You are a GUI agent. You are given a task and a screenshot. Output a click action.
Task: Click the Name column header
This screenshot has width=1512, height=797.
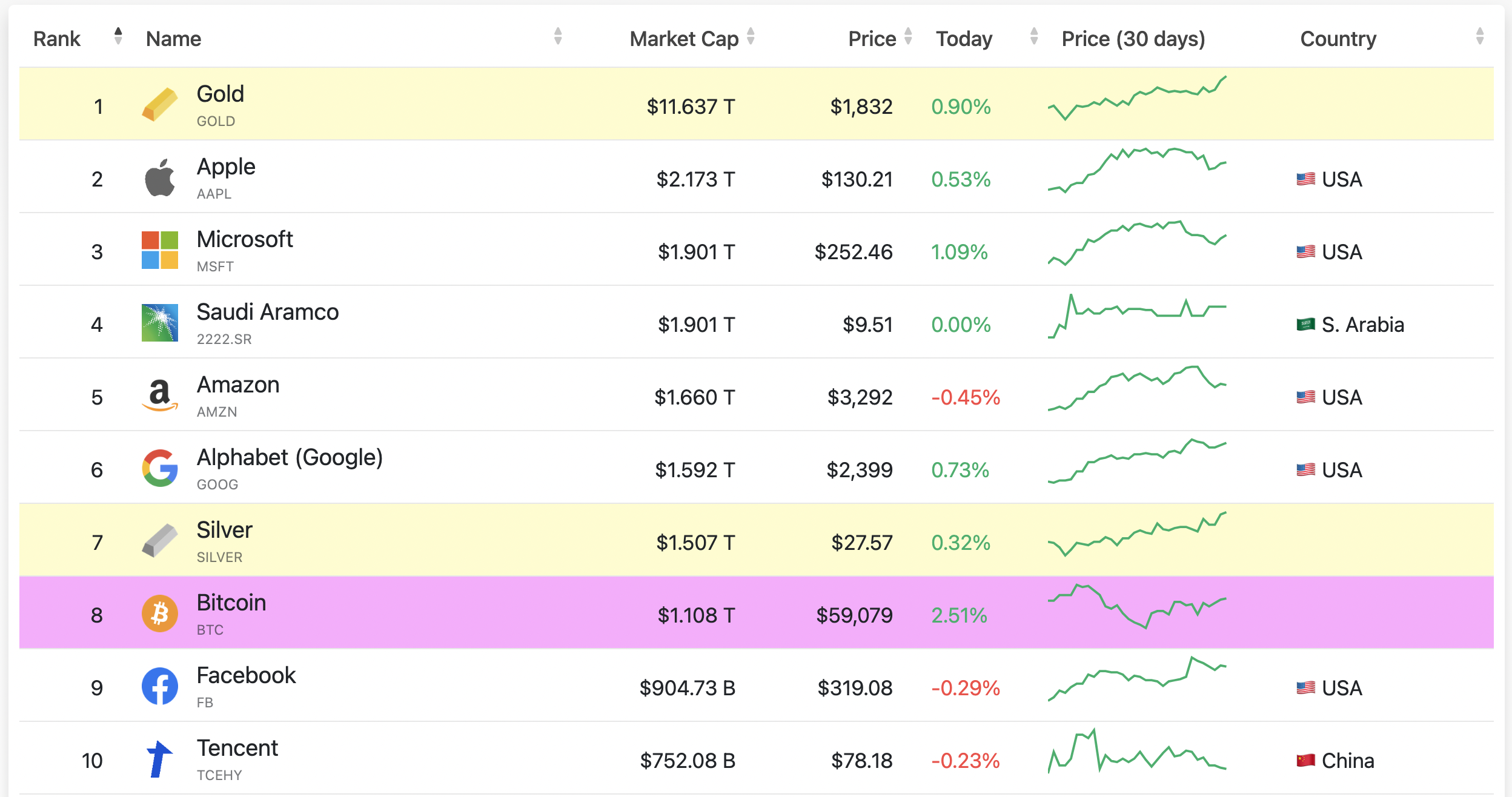(x=174, y=39)
